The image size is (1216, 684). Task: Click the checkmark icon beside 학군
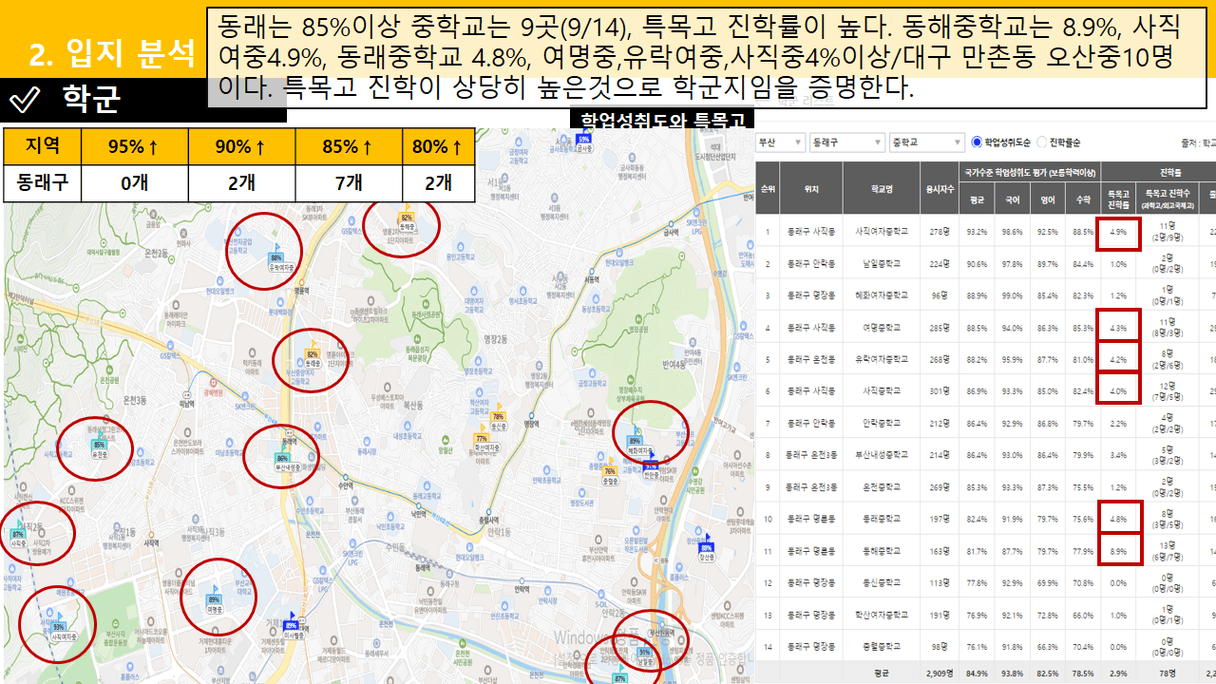23,99
